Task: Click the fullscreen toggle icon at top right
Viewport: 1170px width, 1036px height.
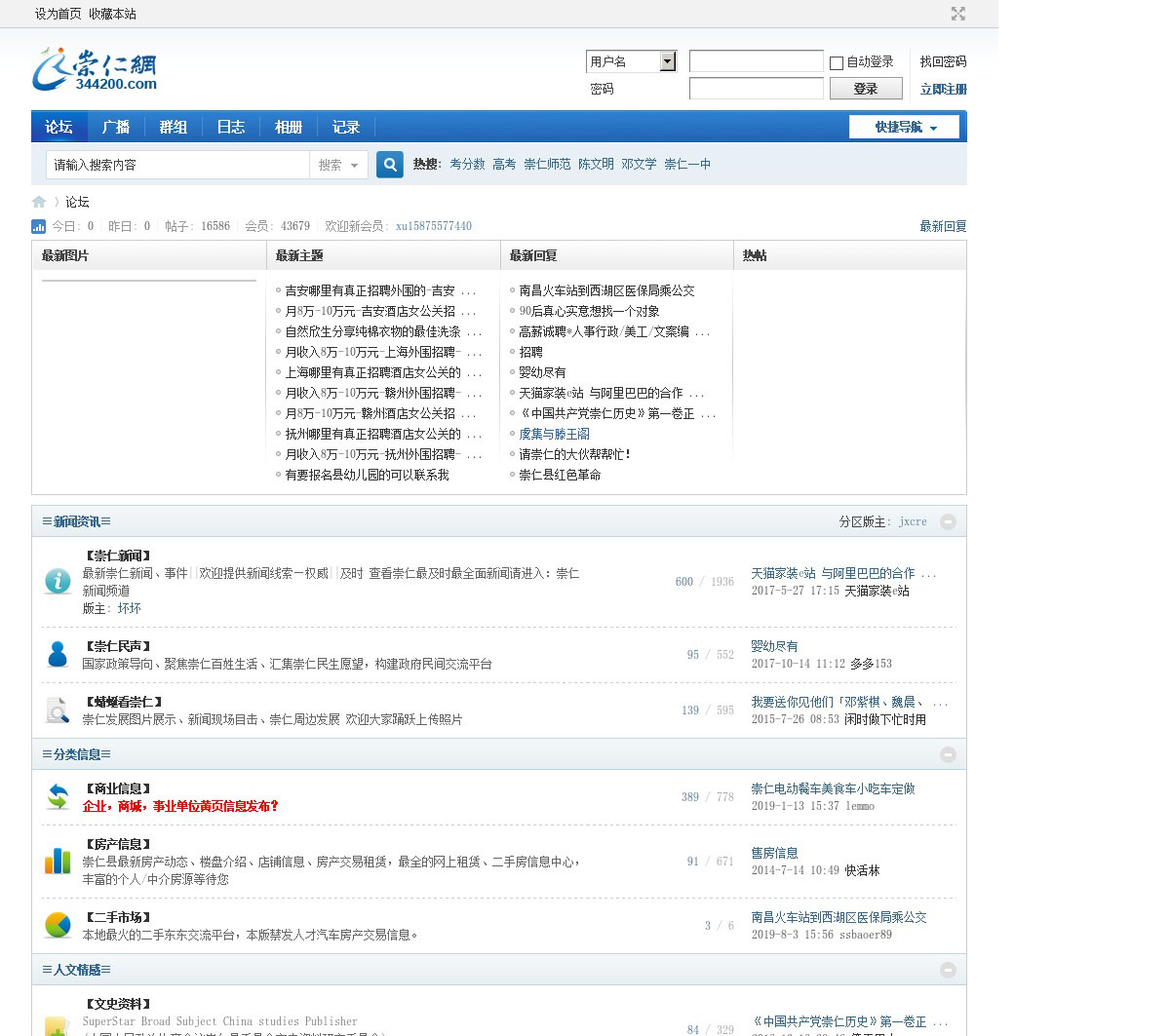Action: click(x=957, y=14)
